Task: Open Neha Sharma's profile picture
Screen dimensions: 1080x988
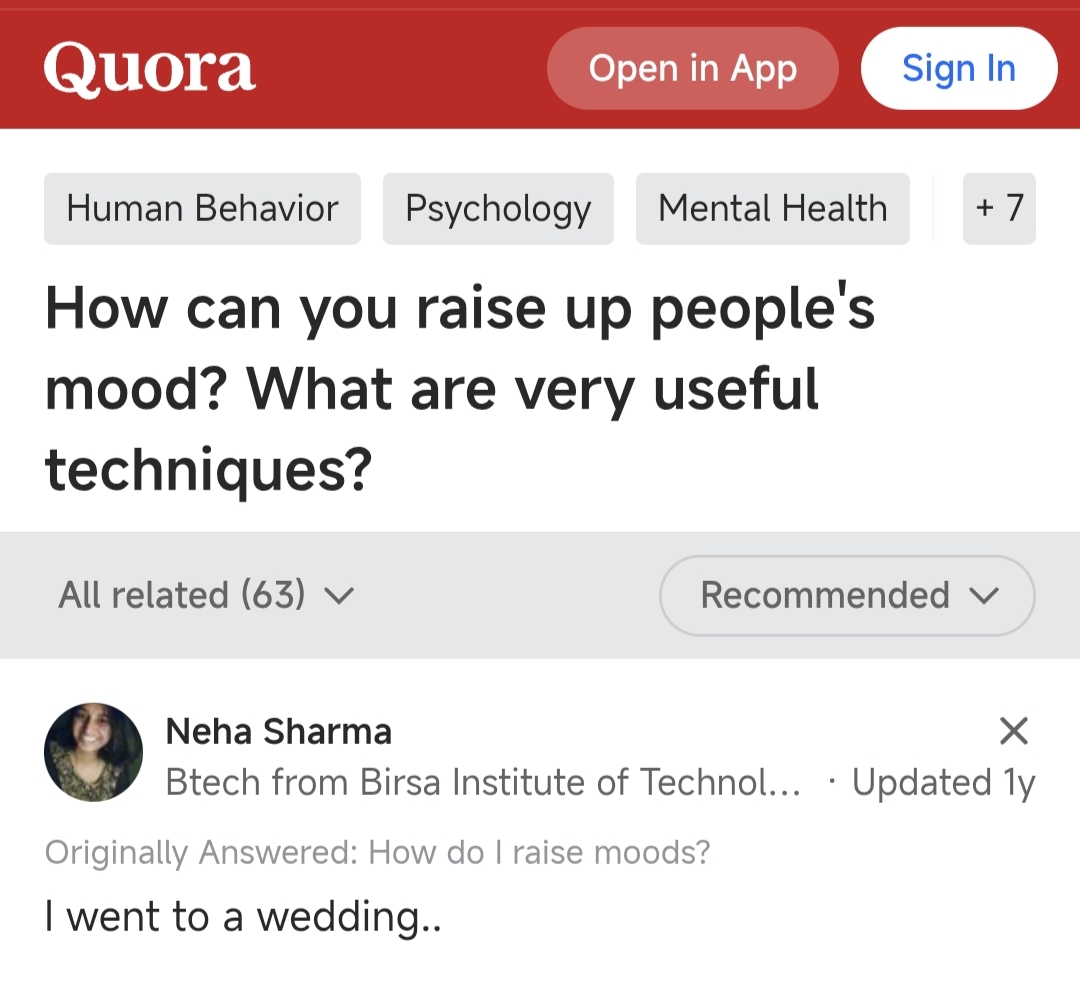Action: (x=93, y=753)
